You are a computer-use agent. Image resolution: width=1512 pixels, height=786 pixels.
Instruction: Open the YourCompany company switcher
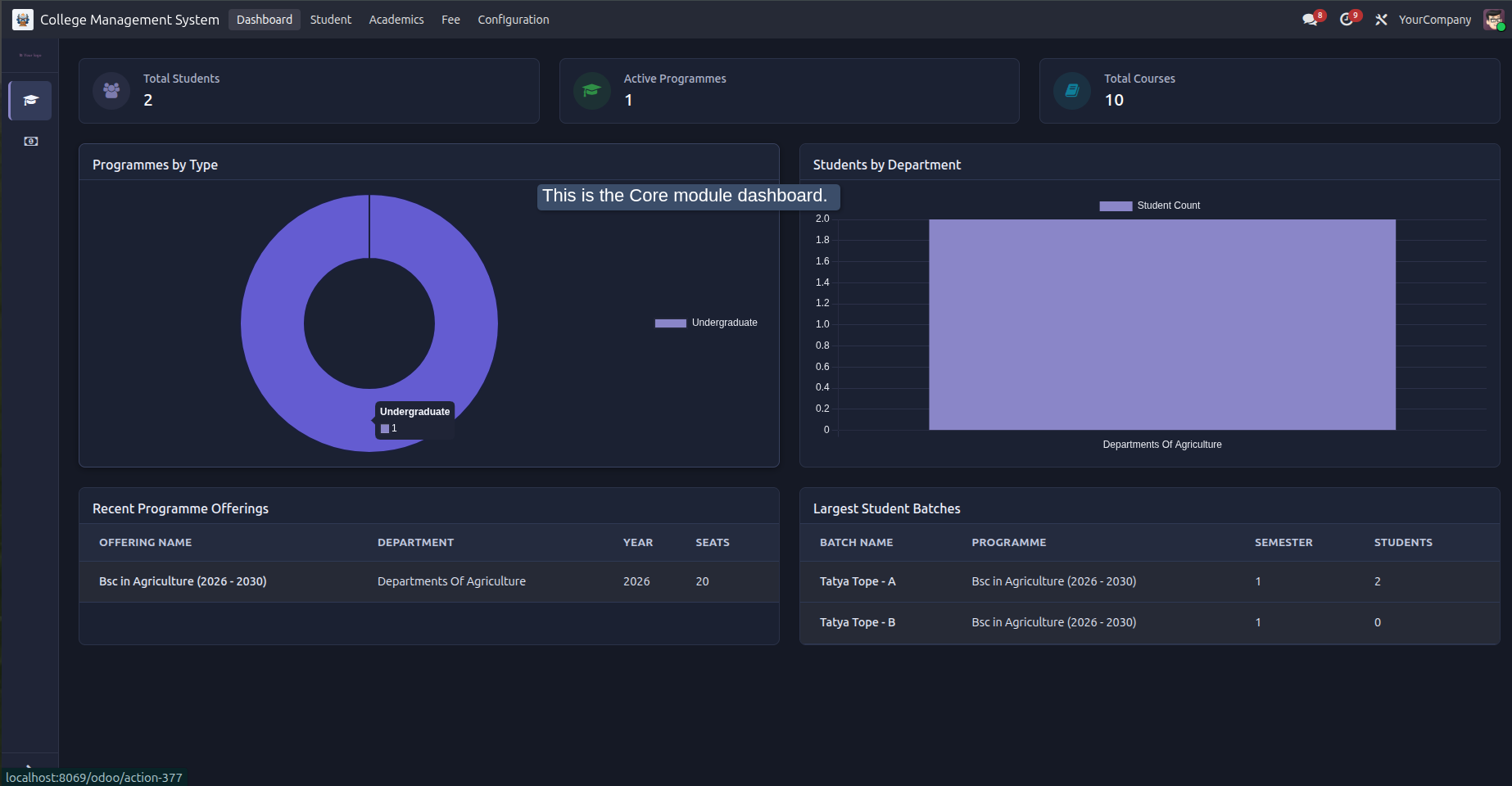(1435, 20)
